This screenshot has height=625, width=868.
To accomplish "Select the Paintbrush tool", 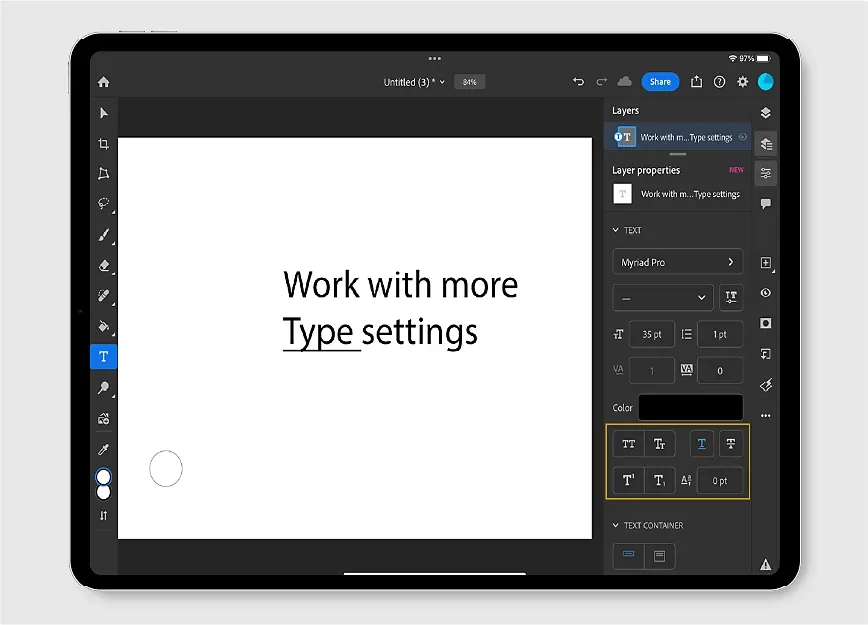I will point(103,235).
